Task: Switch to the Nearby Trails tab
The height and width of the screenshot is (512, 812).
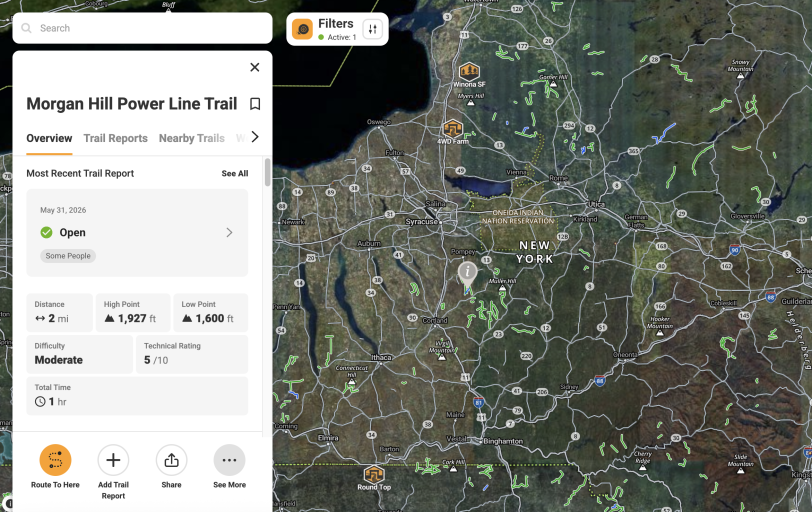Action: click(192, 138)
